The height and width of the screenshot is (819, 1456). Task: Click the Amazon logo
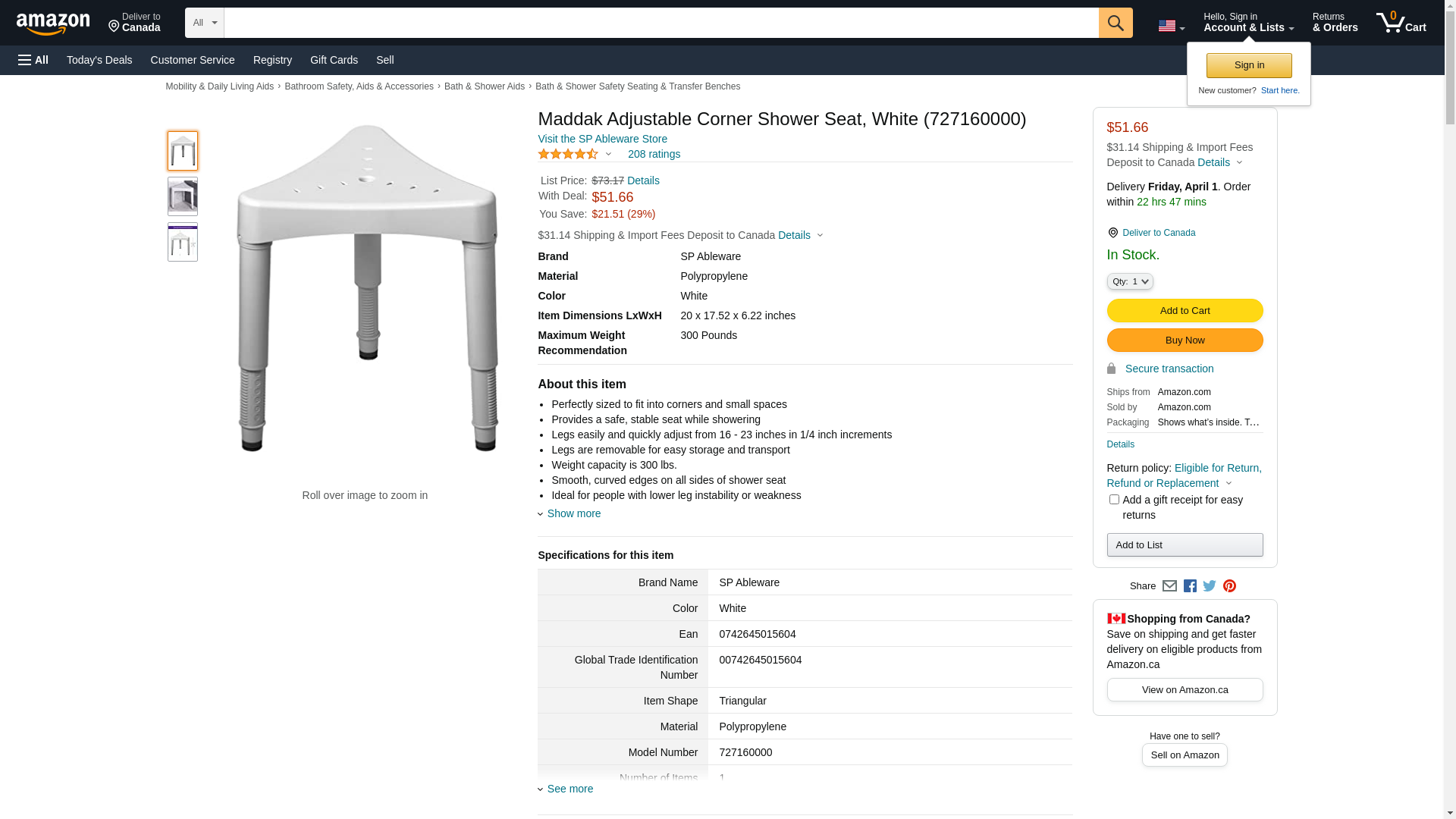(x=53, y=24)
